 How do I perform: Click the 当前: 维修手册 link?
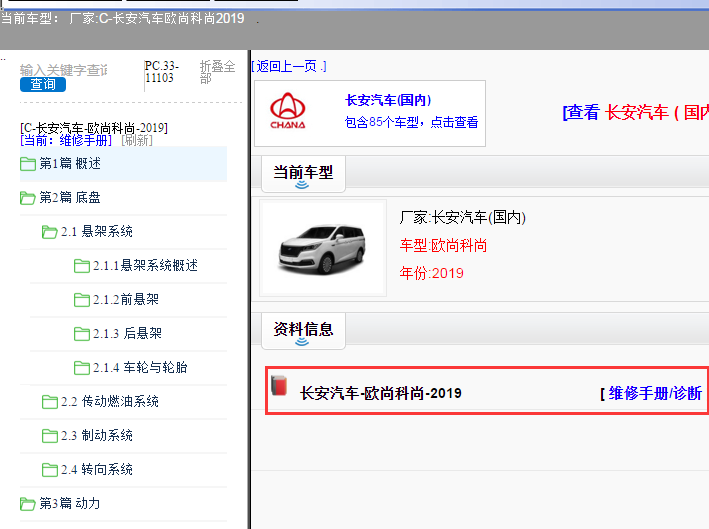(66, 140)
